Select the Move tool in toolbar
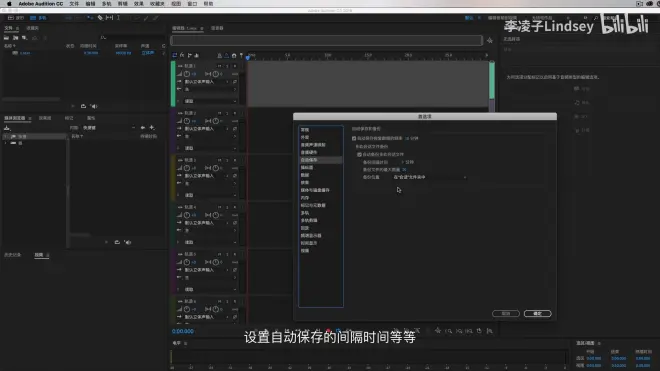Image resolution: width=660 pixels, height=371 pixels. (90, 18)
